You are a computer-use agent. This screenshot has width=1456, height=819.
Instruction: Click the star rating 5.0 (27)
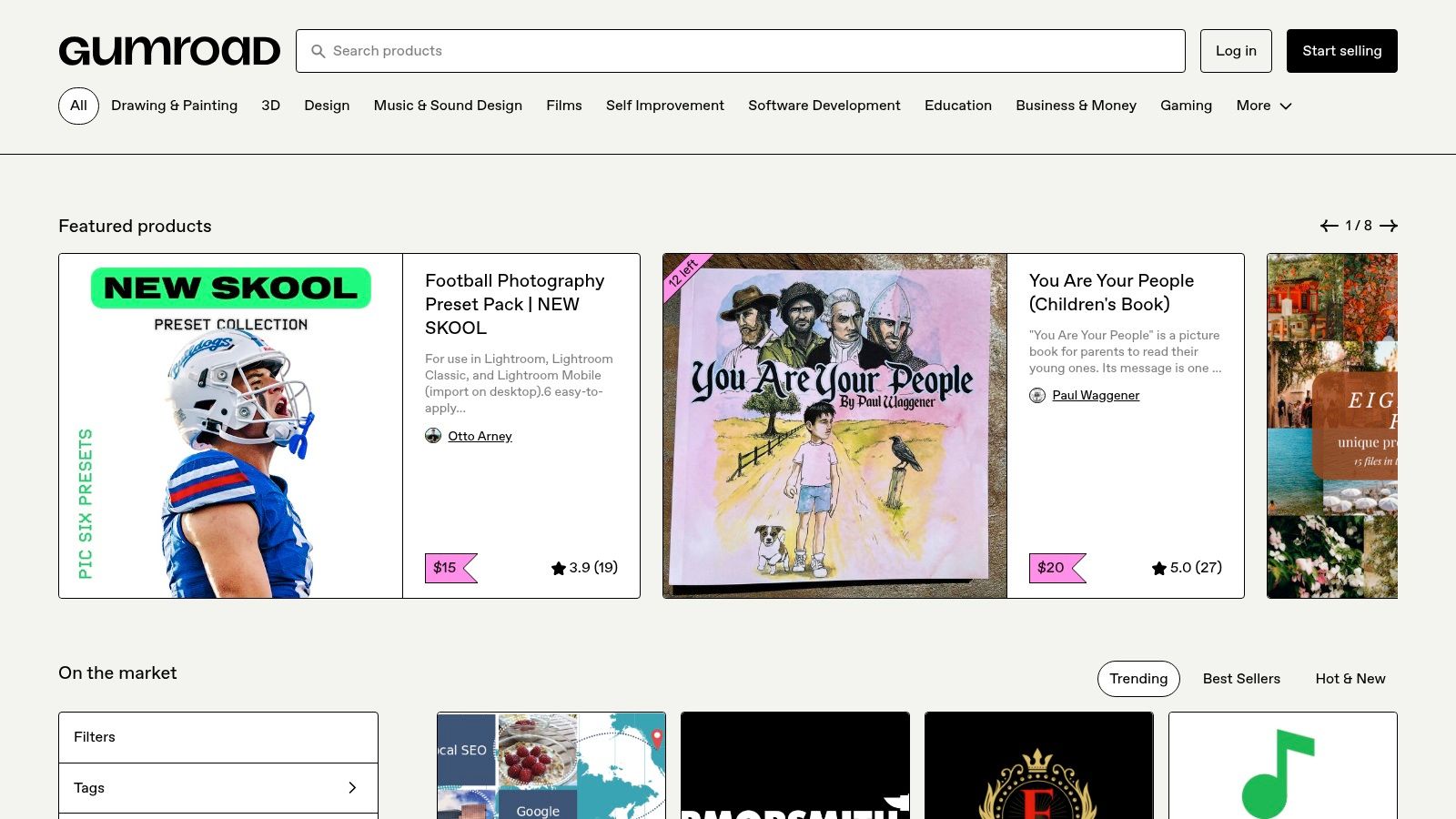[x=1187, y=568]
